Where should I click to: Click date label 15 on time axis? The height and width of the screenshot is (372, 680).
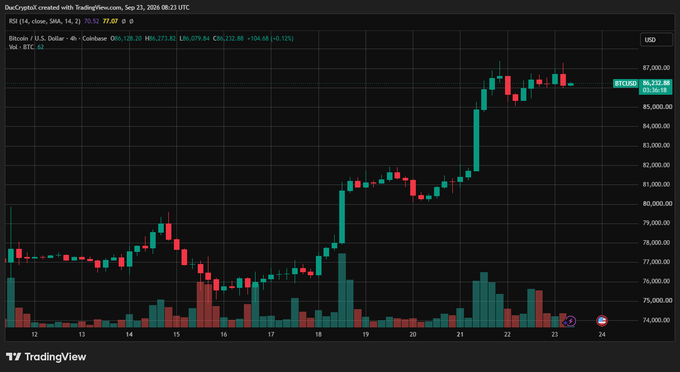click(176, 335)
